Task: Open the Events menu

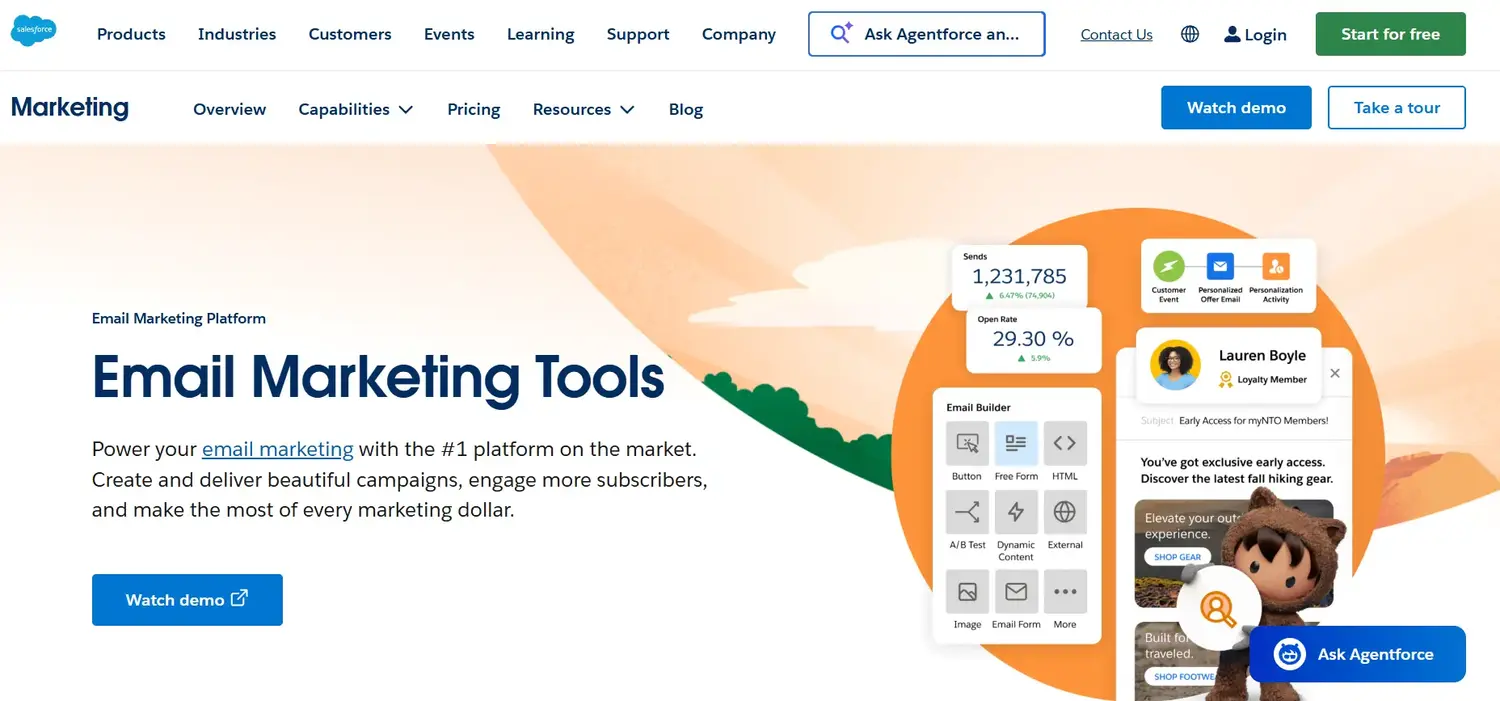Action: pos(449,34)
